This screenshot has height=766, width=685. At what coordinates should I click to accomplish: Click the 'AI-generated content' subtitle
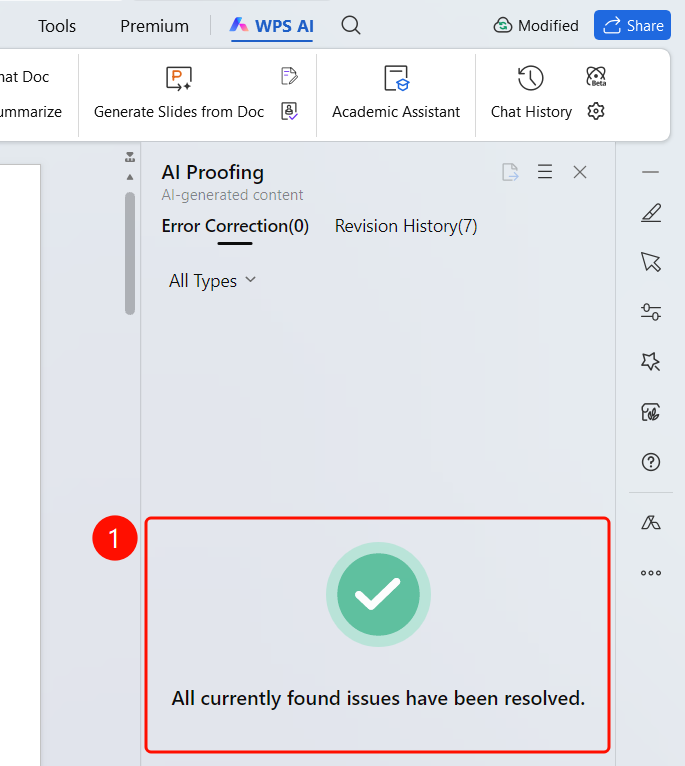pyautogui.click(x=232, y=195)
